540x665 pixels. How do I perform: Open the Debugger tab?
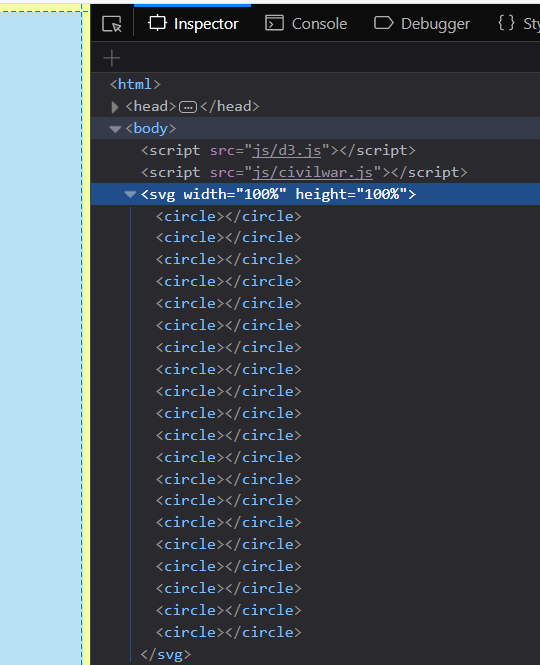click(422, 24)
